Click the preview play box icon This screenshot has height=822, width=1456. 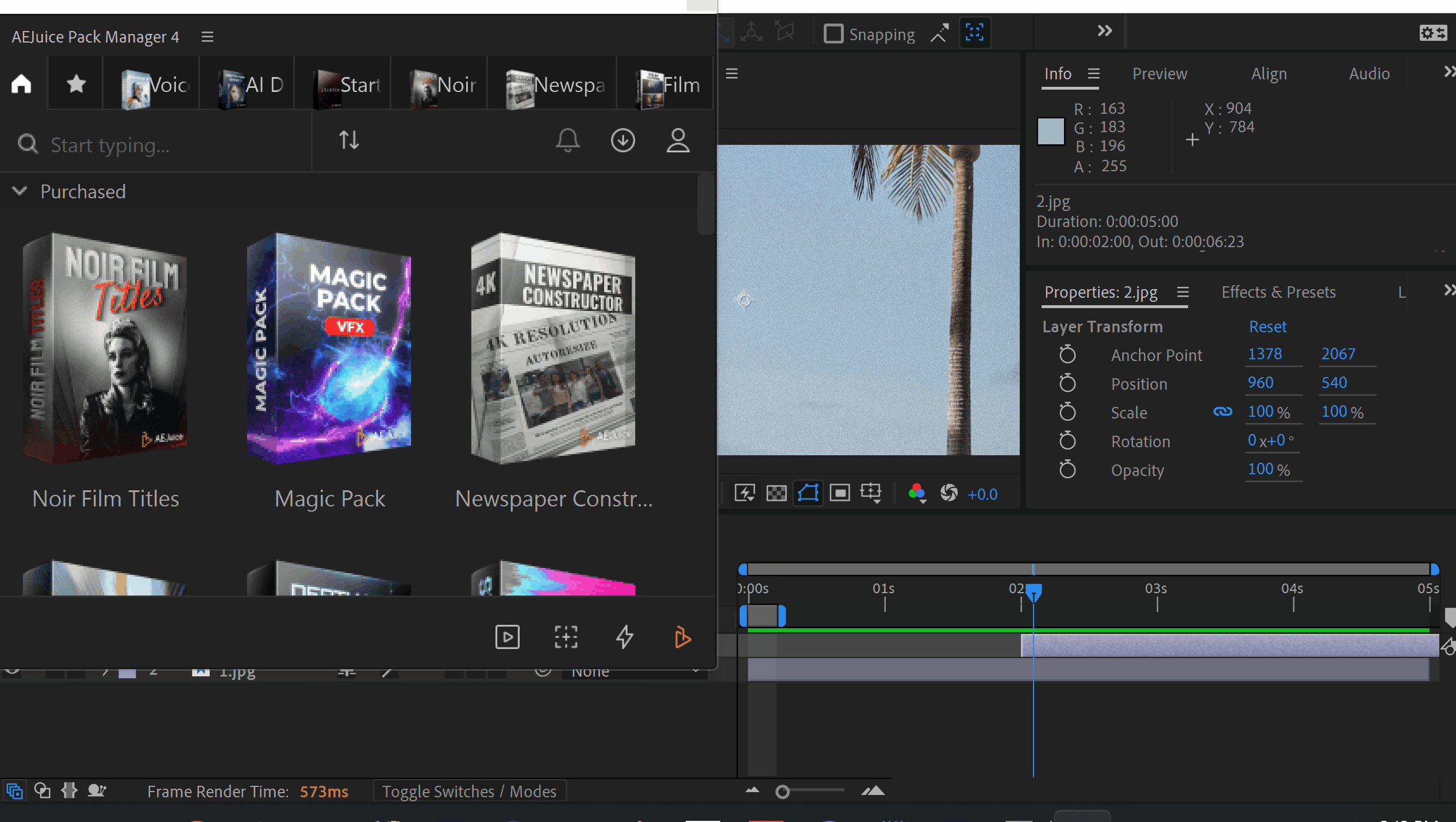tap(507, 637)
